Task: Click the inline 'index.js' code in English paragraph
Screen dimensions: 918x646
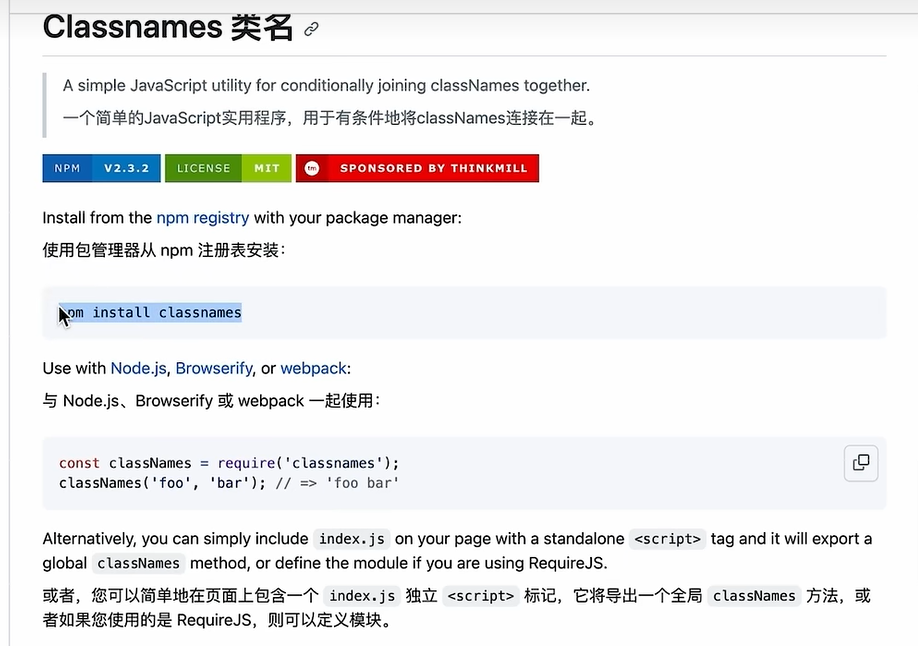Action: 351,539
